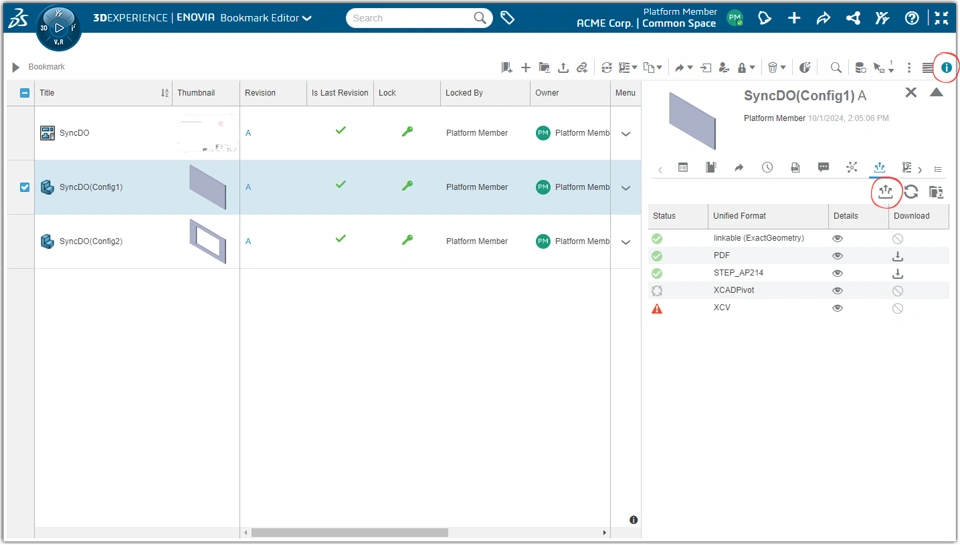Toggle the information panel icon

(x=947, y=67)
